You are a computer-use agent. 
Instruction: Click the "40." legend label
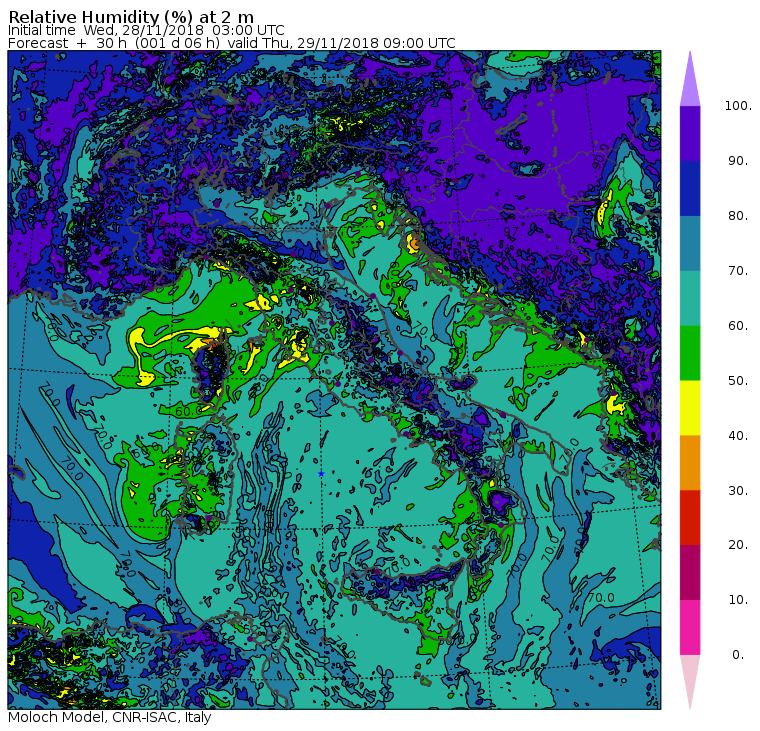click(x=738, y=436)
